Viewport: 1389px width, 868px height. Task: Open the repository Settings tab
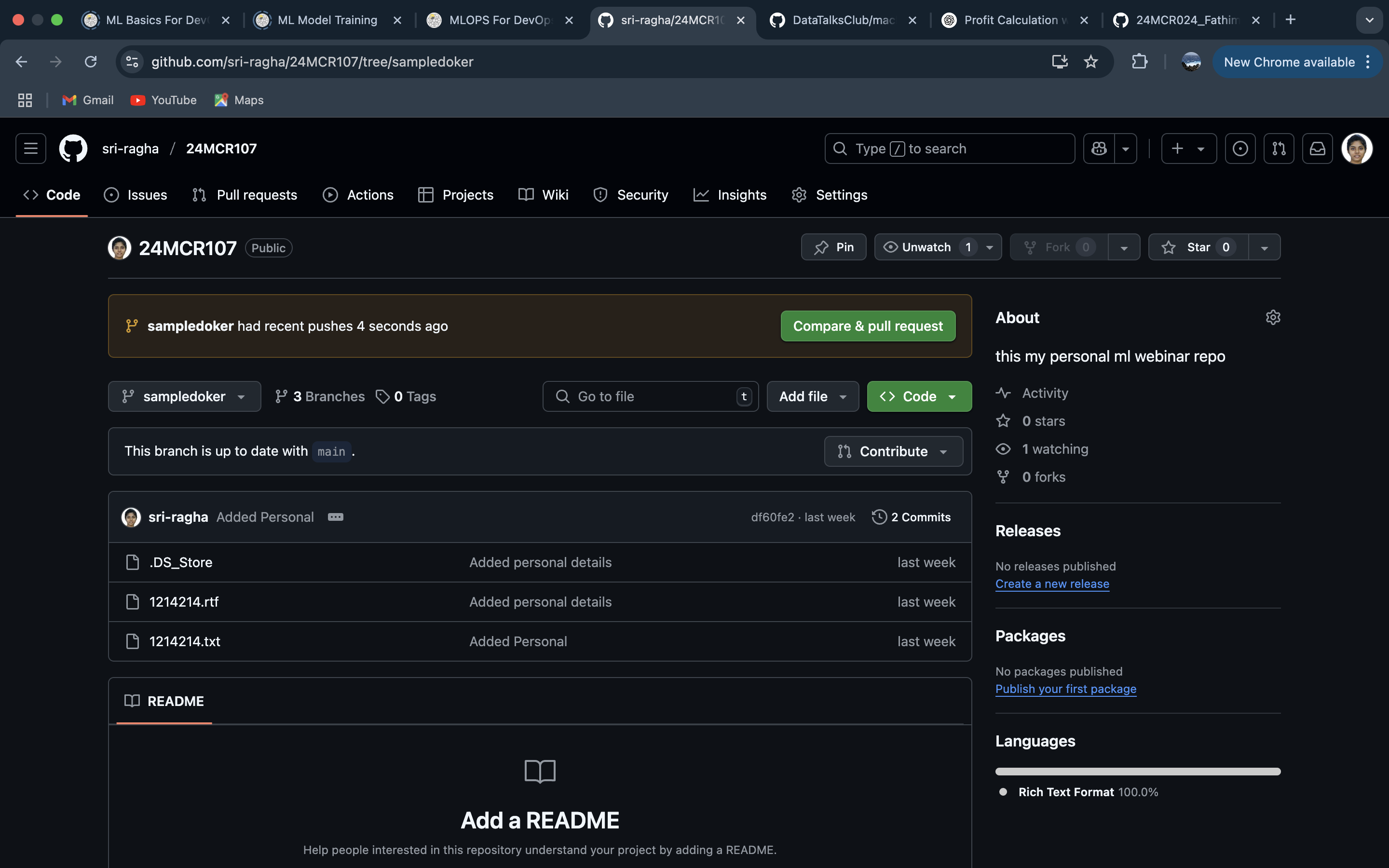830,195
